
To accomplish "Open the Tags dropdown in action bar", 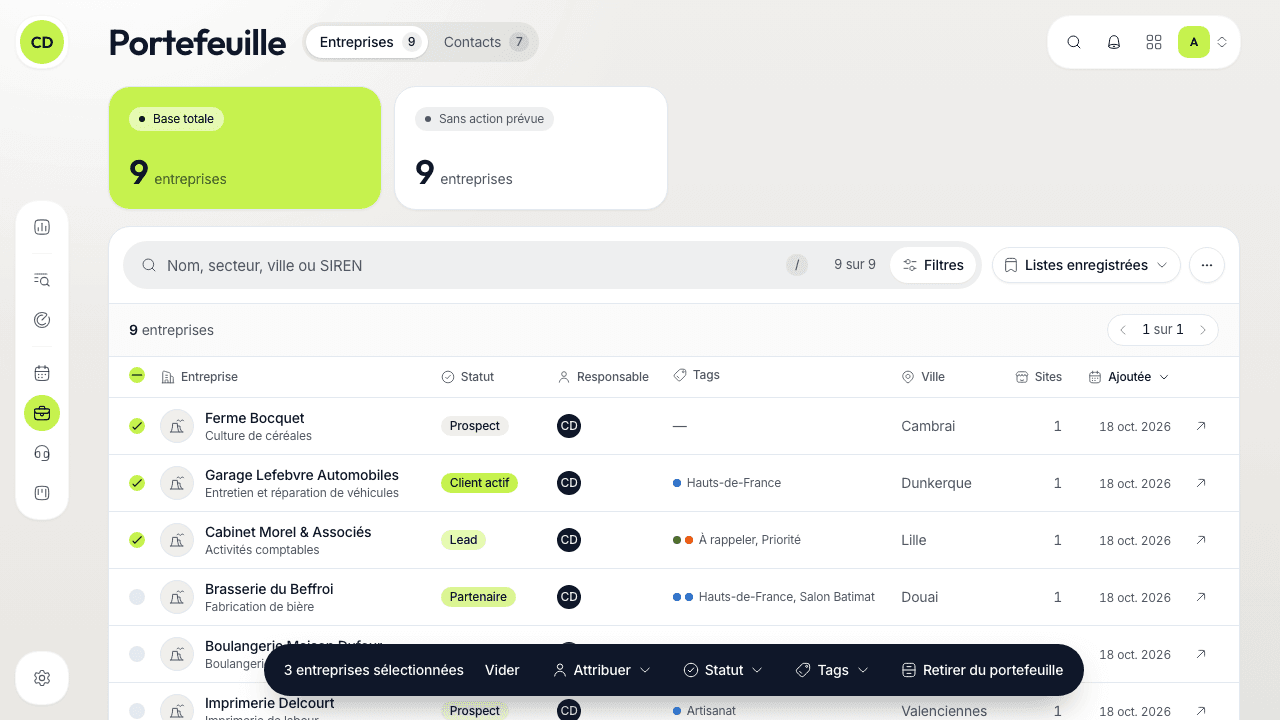I will [x=832, y=670].
